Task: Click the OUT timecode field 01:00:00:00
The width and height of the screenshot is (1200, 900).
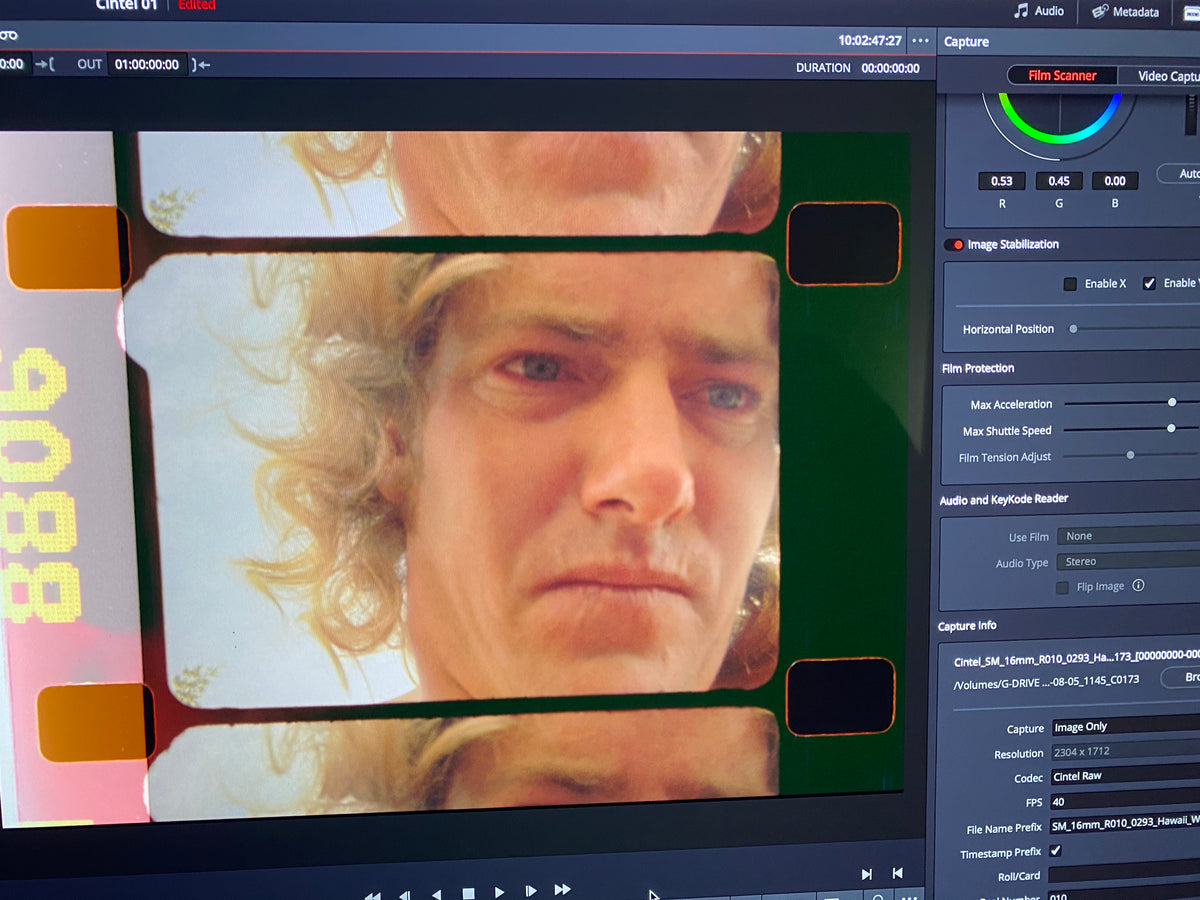Action: pyautogui.click(x=146, y=65)
